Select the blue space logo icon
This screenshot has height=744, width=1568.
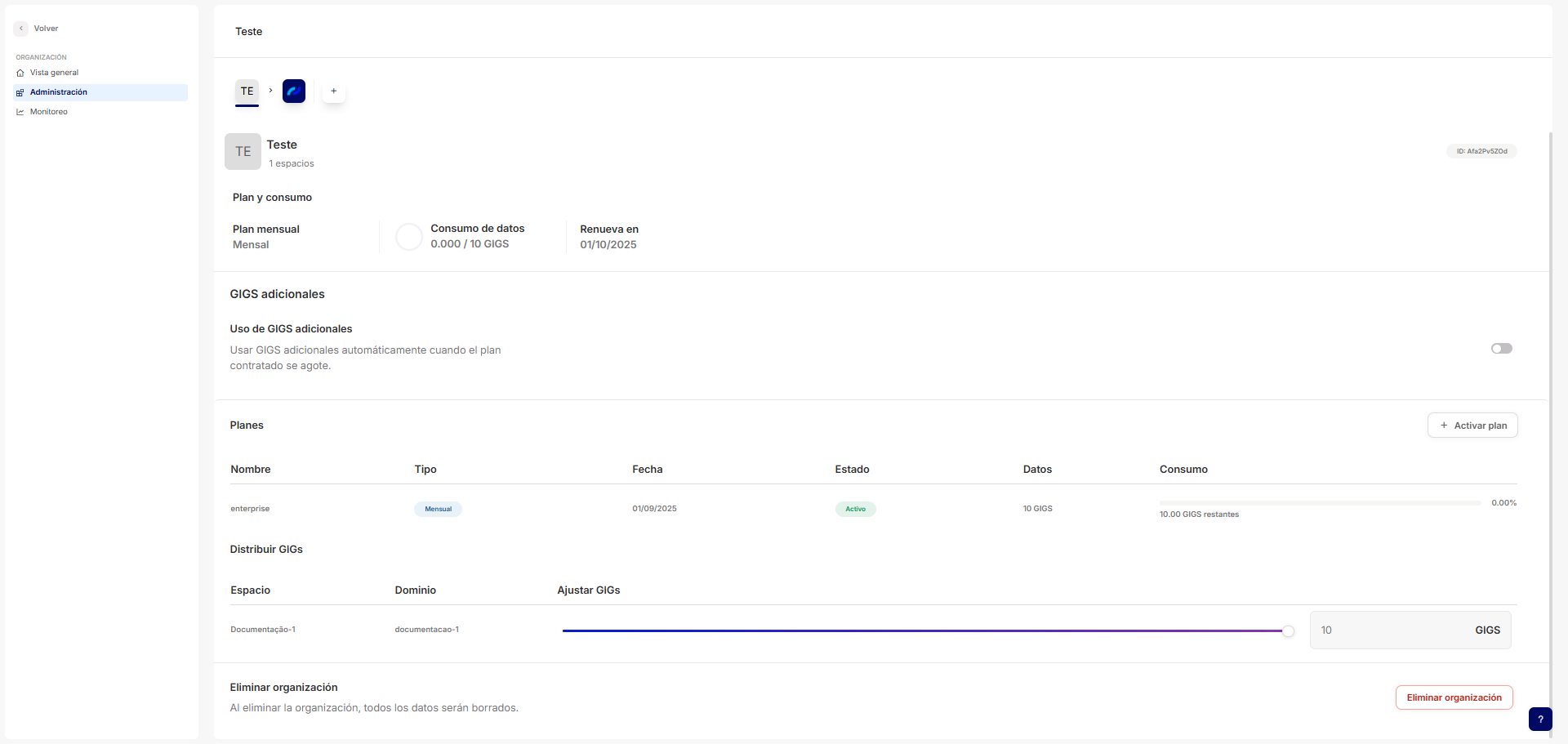(x=294, y=91)
